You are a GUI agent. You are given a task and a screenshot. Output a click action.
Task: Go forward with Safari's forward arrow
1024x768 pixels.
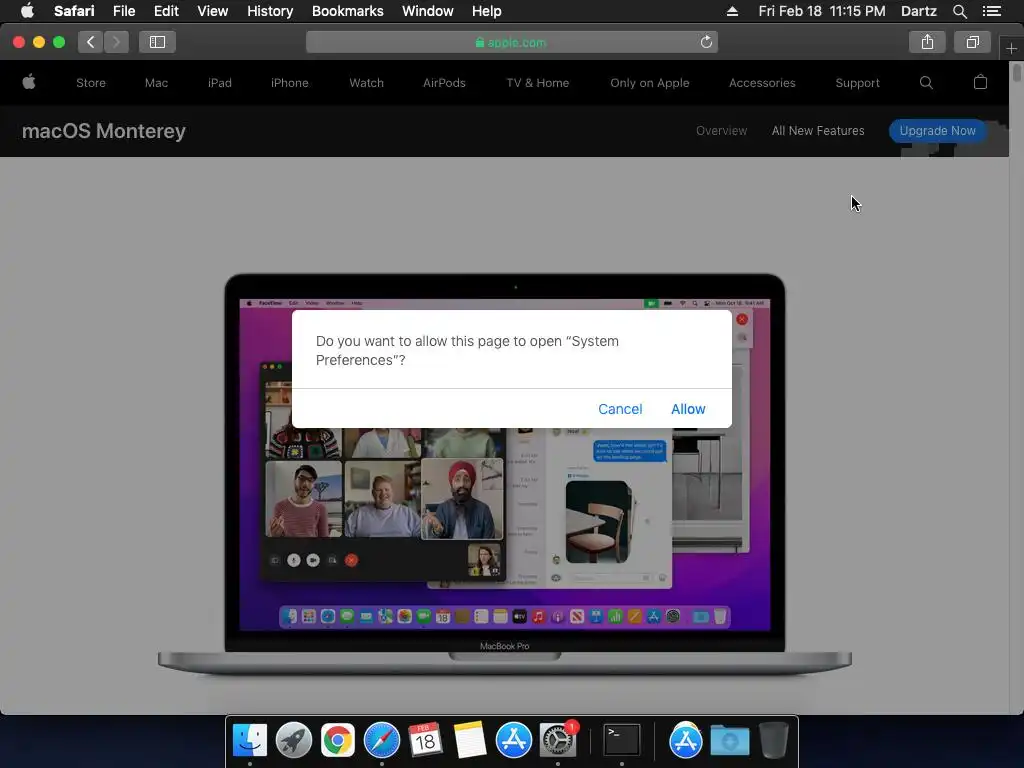click(116, 42)
